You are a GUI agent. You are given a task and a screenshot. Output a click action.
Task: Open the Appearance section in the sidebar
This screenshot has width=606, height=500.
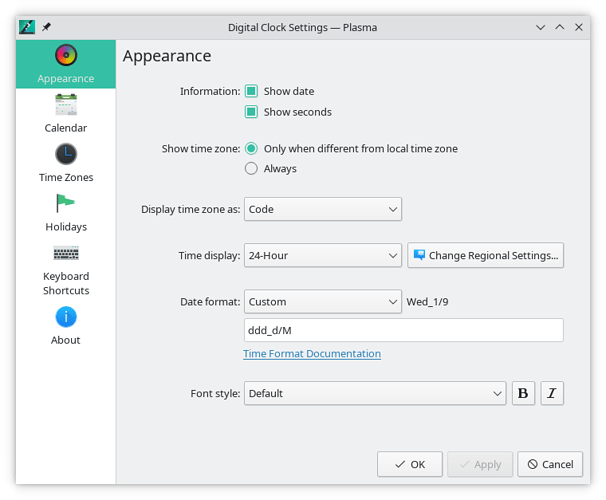click(66, 64)
